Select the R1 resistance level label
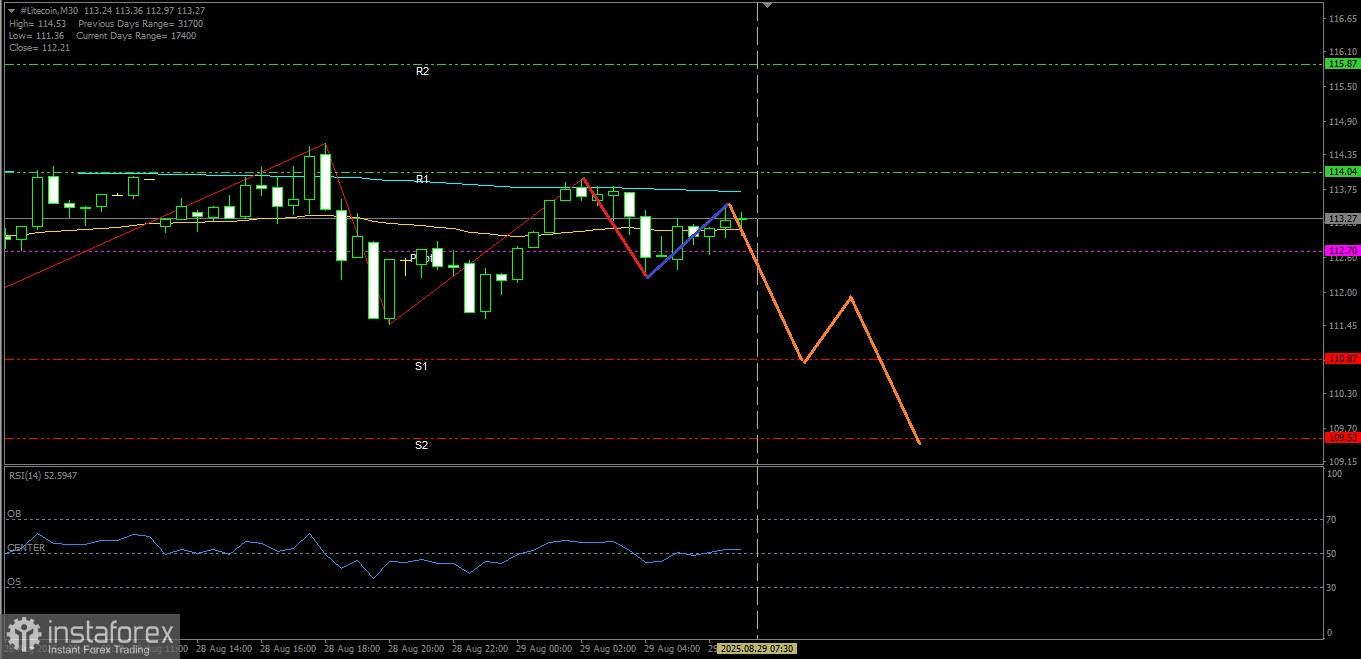This screenshot has height=659, width=1361. [x=422, y=178]
